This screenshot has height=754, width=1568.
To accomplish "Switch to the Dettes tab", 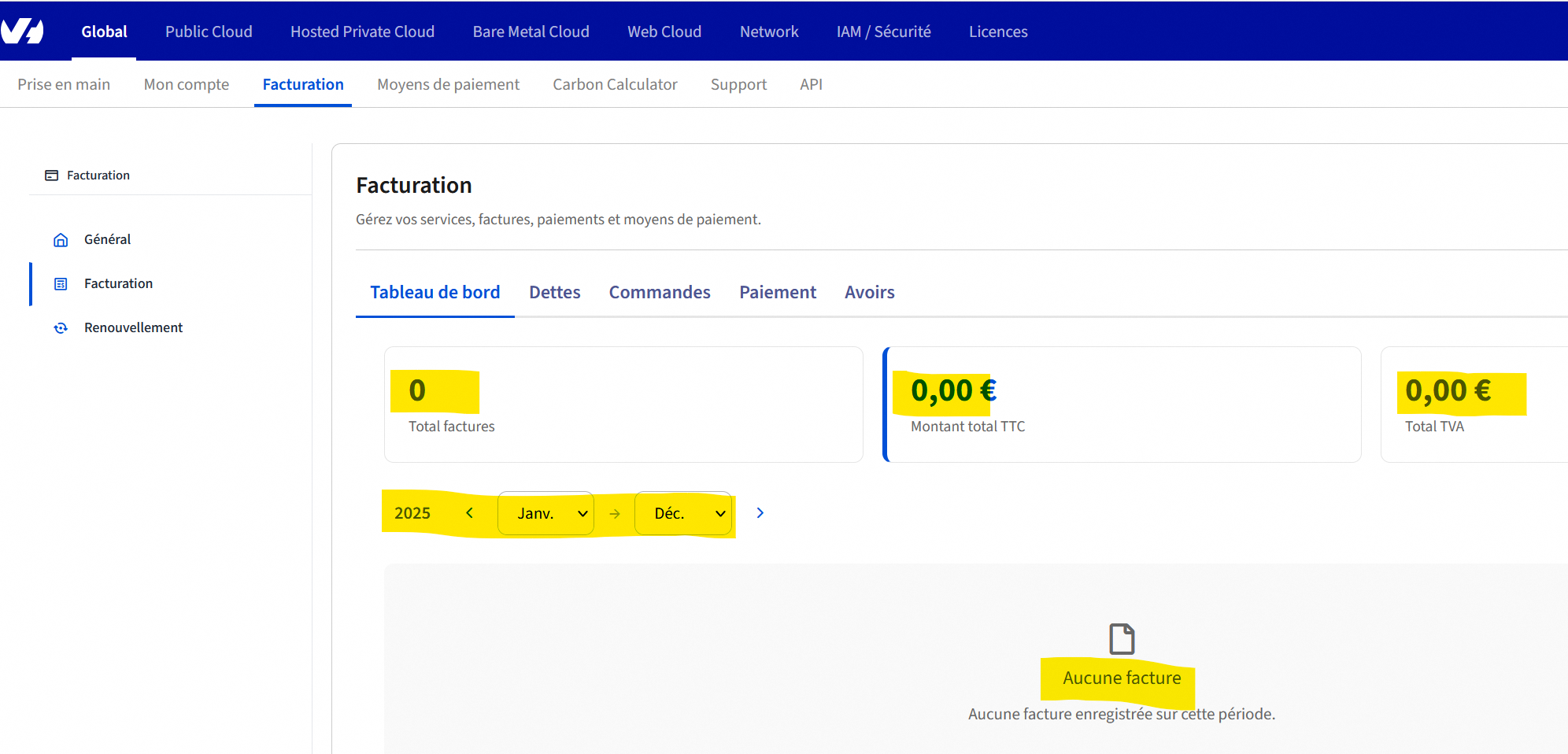I will 554,293.
